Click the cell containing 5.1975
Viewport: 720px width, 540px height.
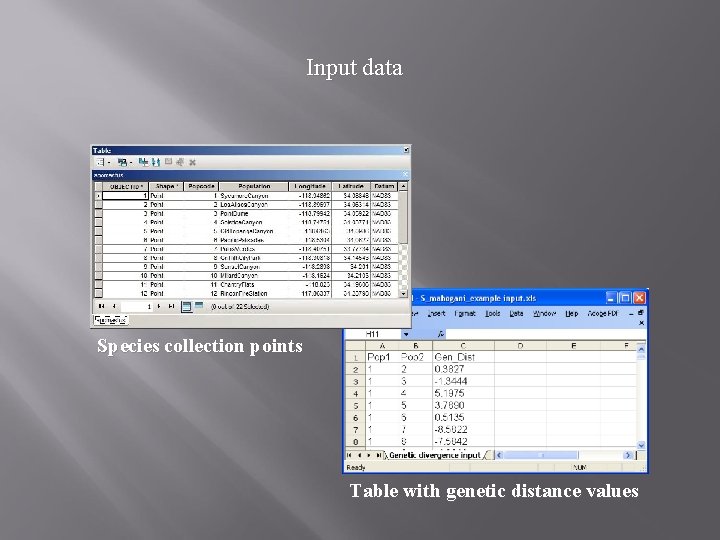click(463, 394)
